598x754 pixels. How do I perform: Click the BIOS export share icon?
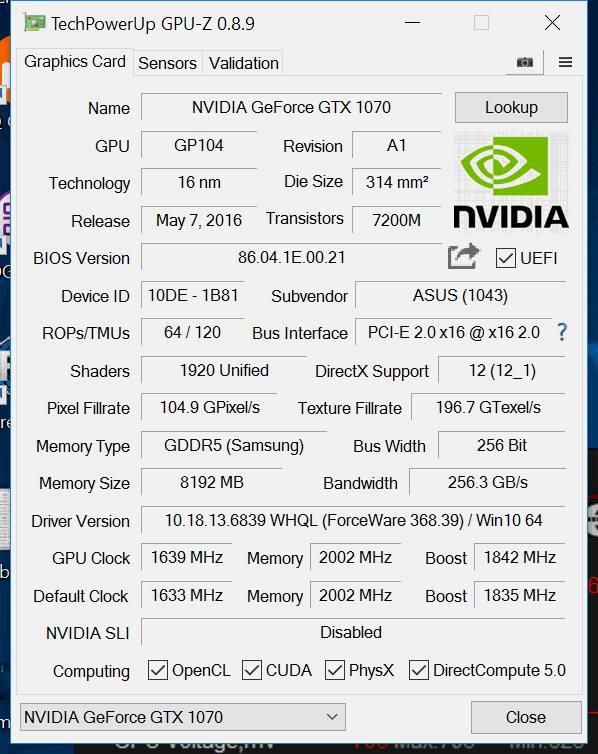pyautogui.click(x=463, y=256)
